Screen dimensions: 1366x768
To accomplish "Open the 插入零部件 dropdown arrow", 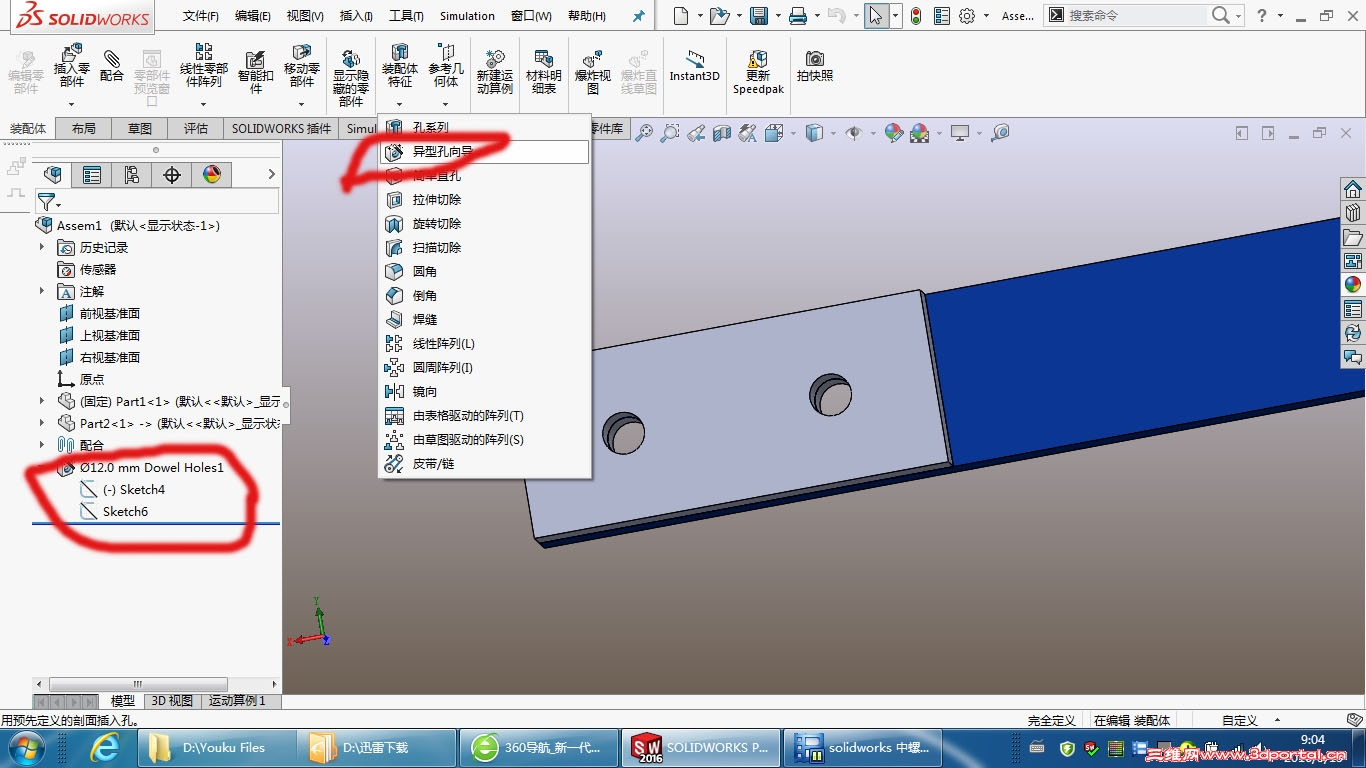I will 72,104.
